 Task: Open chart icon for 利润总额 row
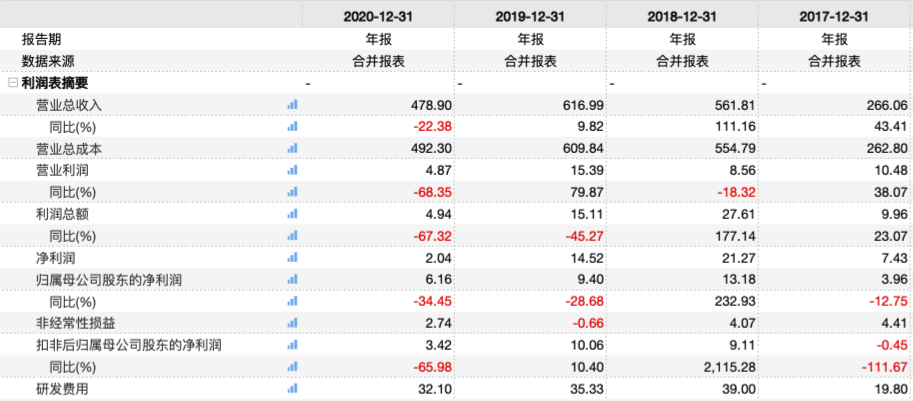(x=293, y=213)
